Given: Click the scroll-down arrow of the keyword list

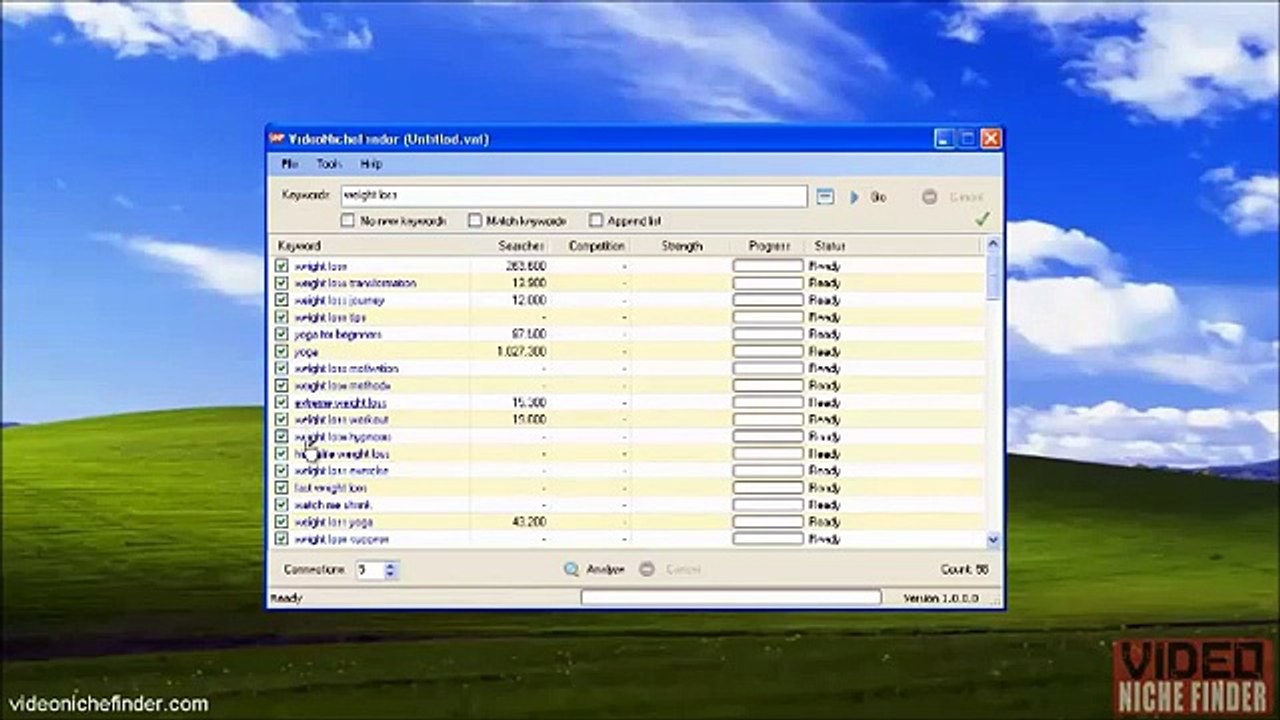Looking at the screenshot, I should click(993, 539).
